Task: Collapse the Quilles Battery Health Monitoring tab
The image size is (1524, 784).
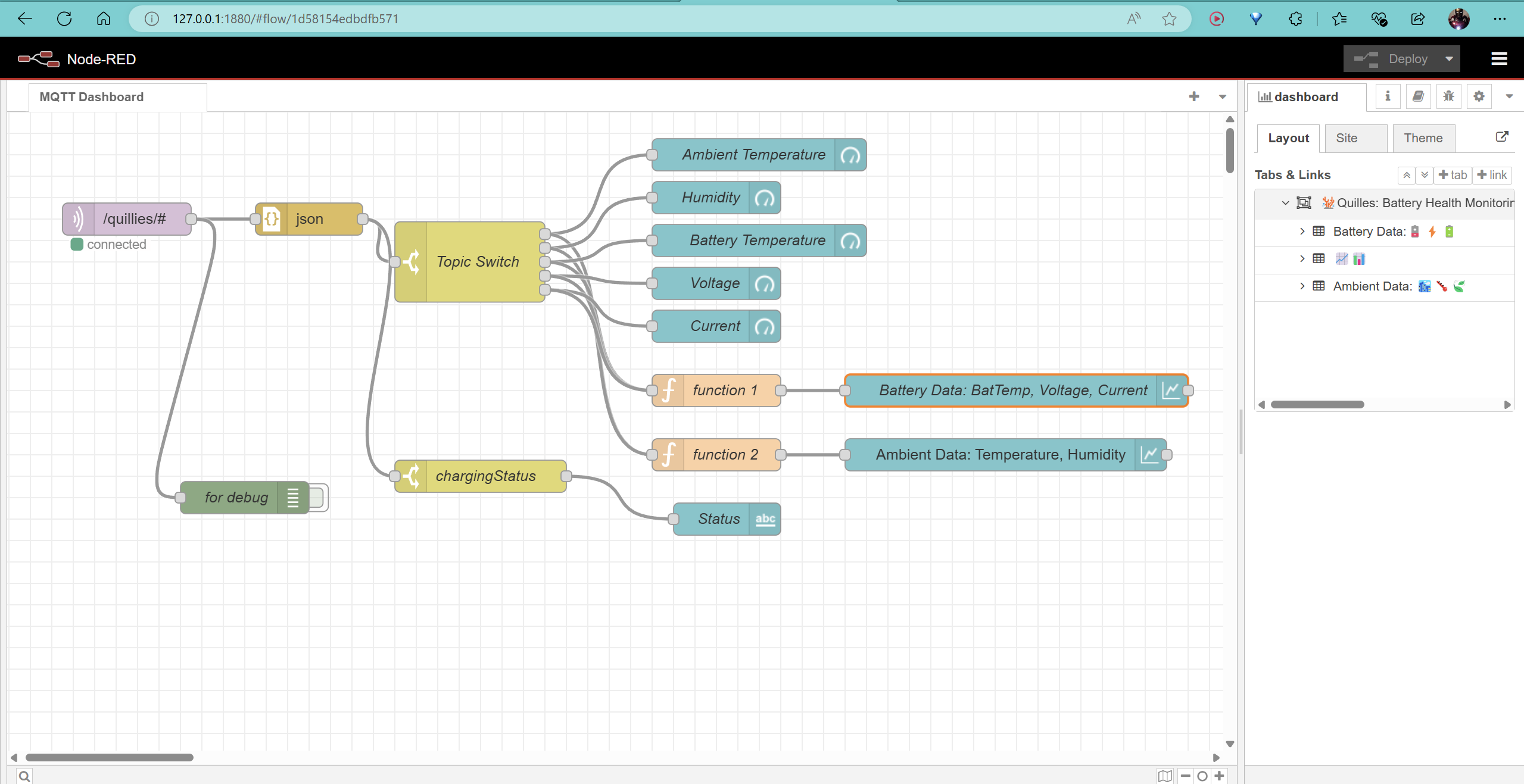Action: (1285, 203)
